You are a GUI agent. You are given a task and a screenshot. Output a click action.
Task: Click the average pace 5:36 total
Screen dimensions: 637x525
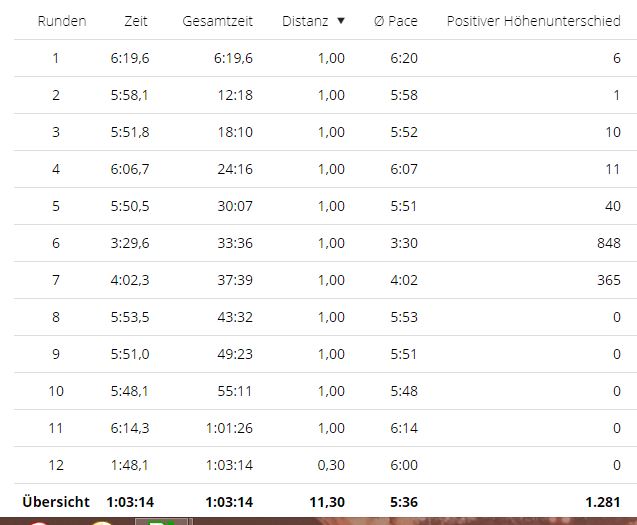pyautogui.click(x=403, y=502)
